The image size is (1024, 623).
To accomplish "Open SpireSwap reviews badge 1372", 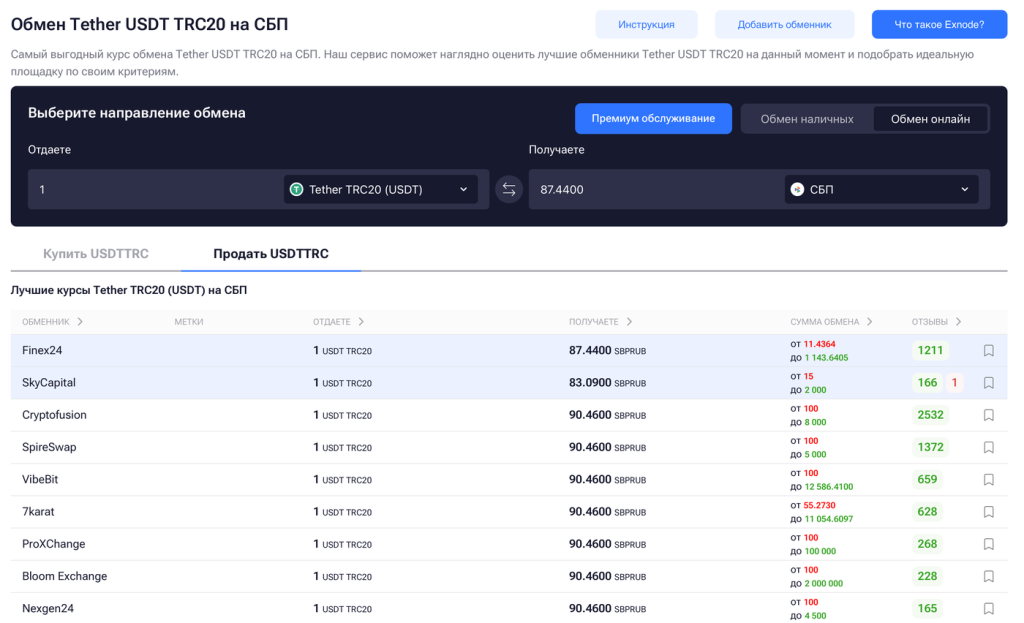I will coord(930,447).
